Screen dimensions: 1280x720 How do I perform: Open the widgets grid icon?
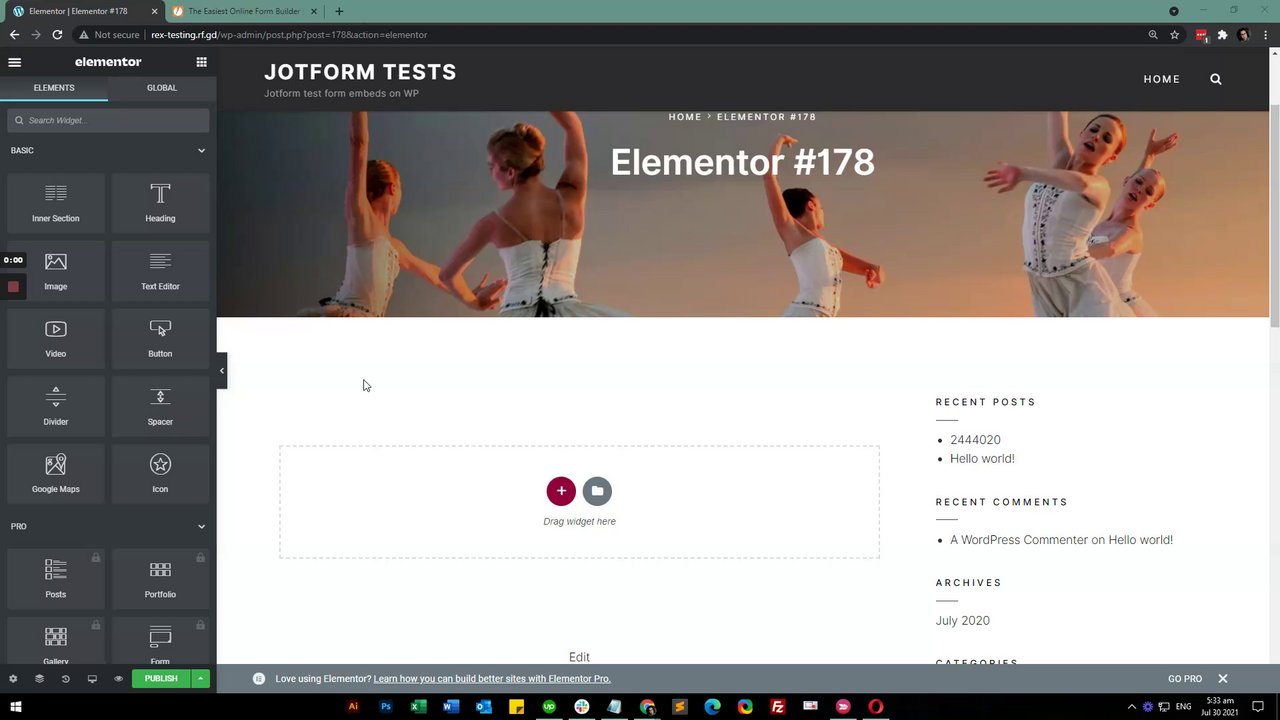201,62
